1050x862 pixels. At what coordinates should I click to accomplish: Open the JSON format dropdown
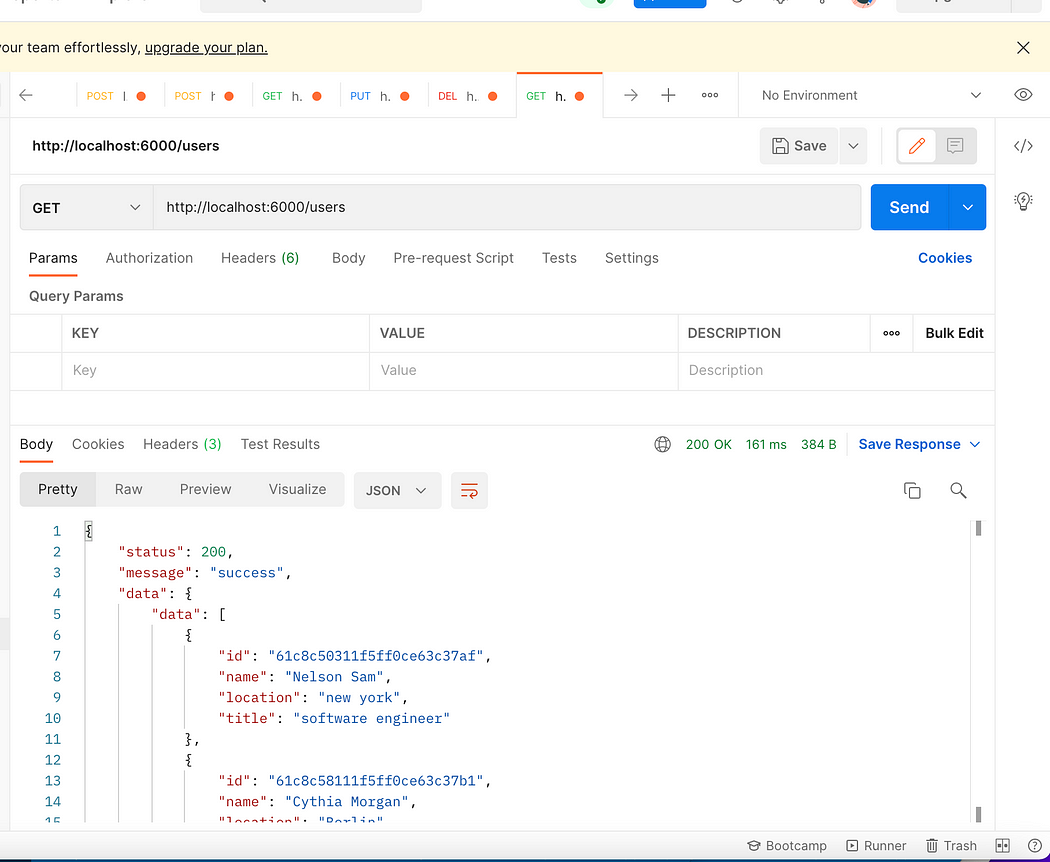[397, 490]
